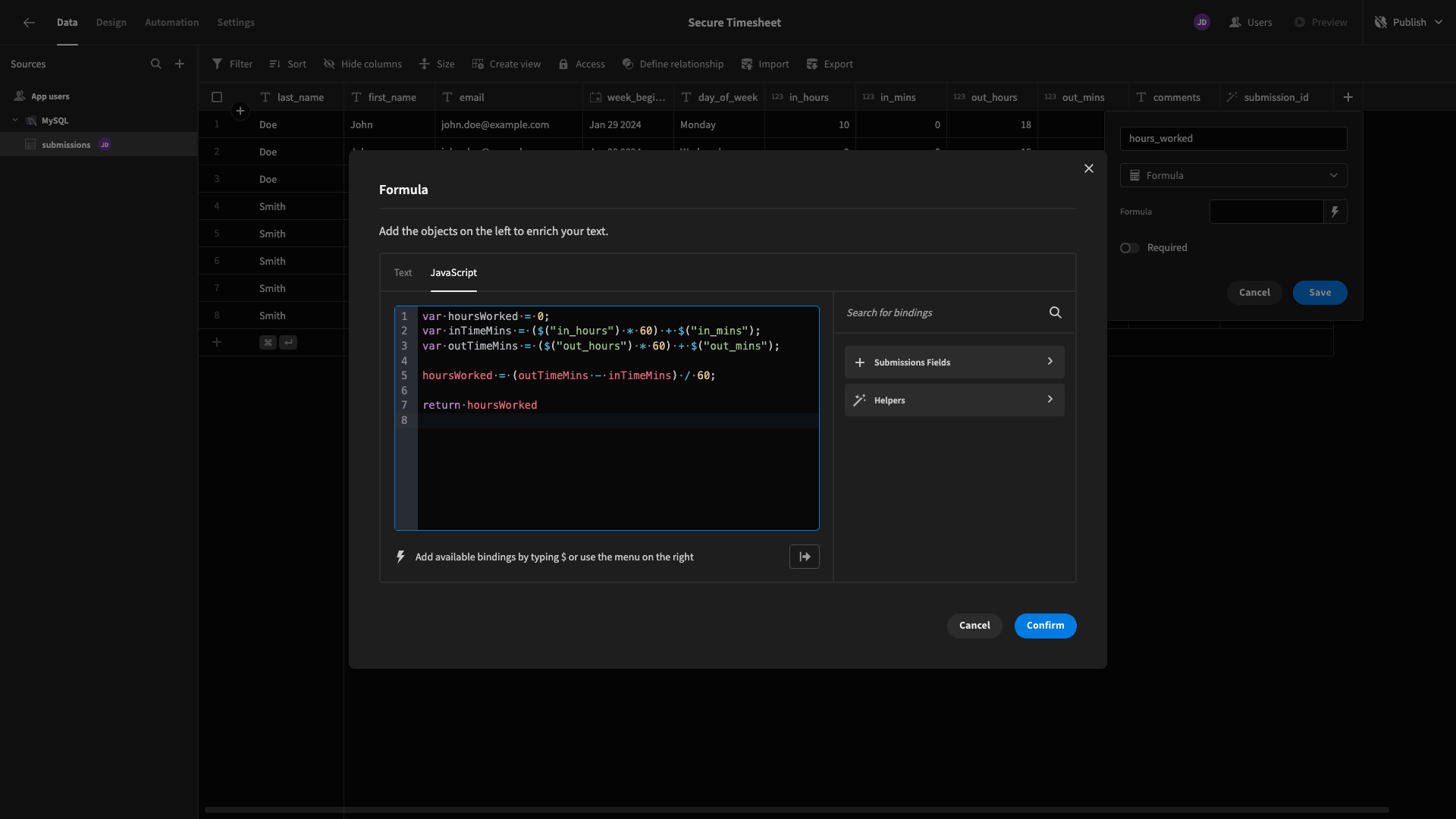Click the JD user avatar
Image resolution: width=1456 pixels, height=819 pixels.
click(x=1201, y=23)
